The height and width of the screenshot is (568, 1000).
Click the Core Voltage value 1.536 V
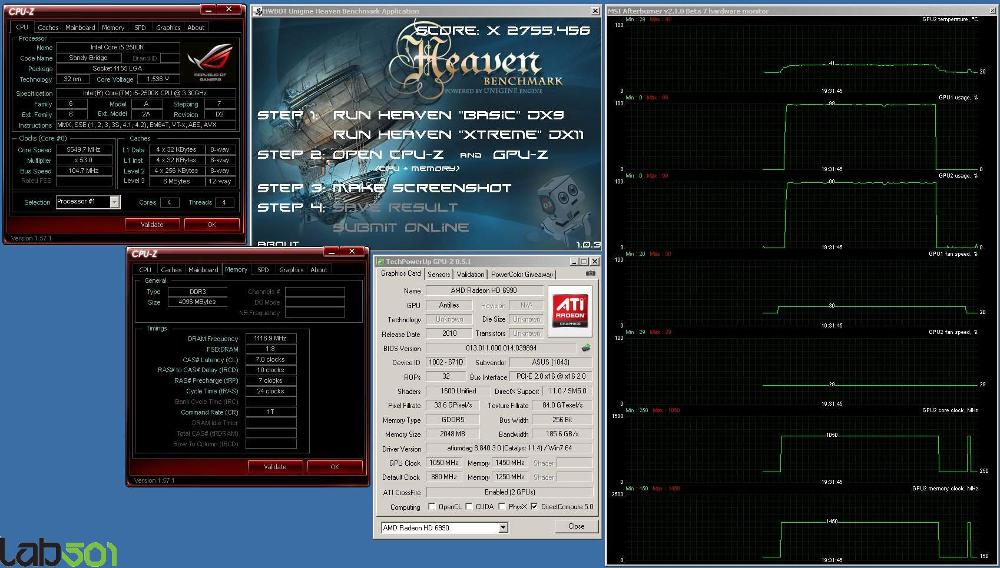coord(158,79)
